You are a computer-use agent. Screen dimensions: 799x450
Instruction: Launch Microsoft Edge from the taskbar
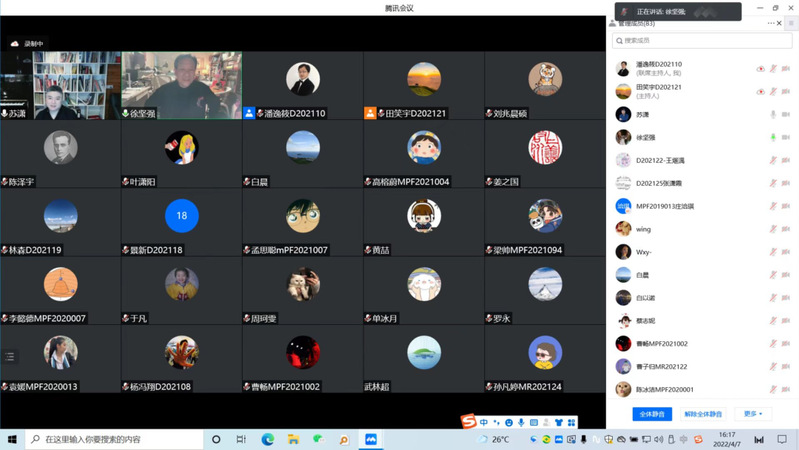(x=268, y=439)
